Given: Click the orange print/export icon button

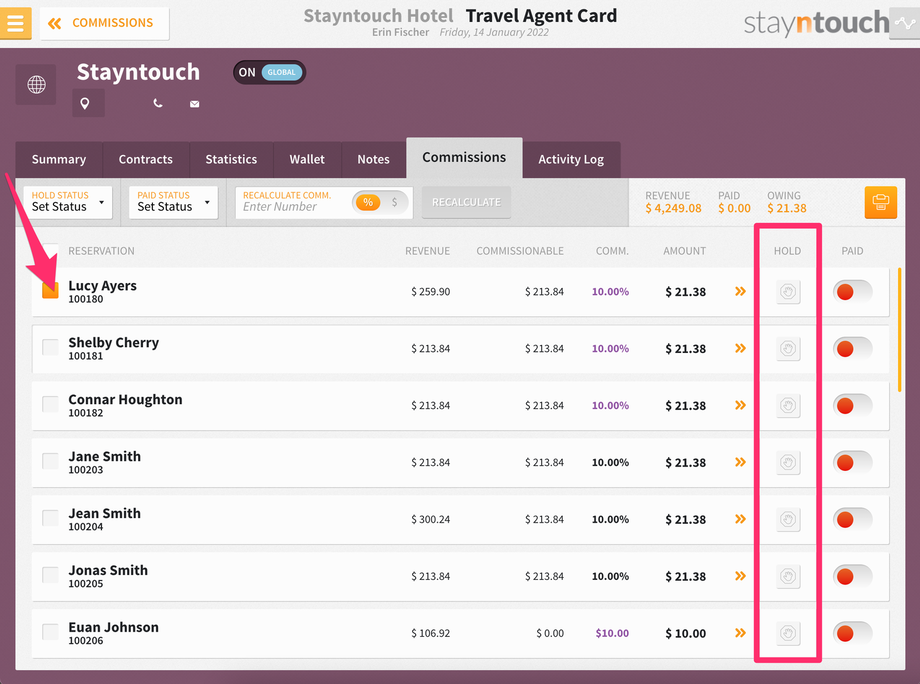Looking at the screenshot, I should 880,202.
